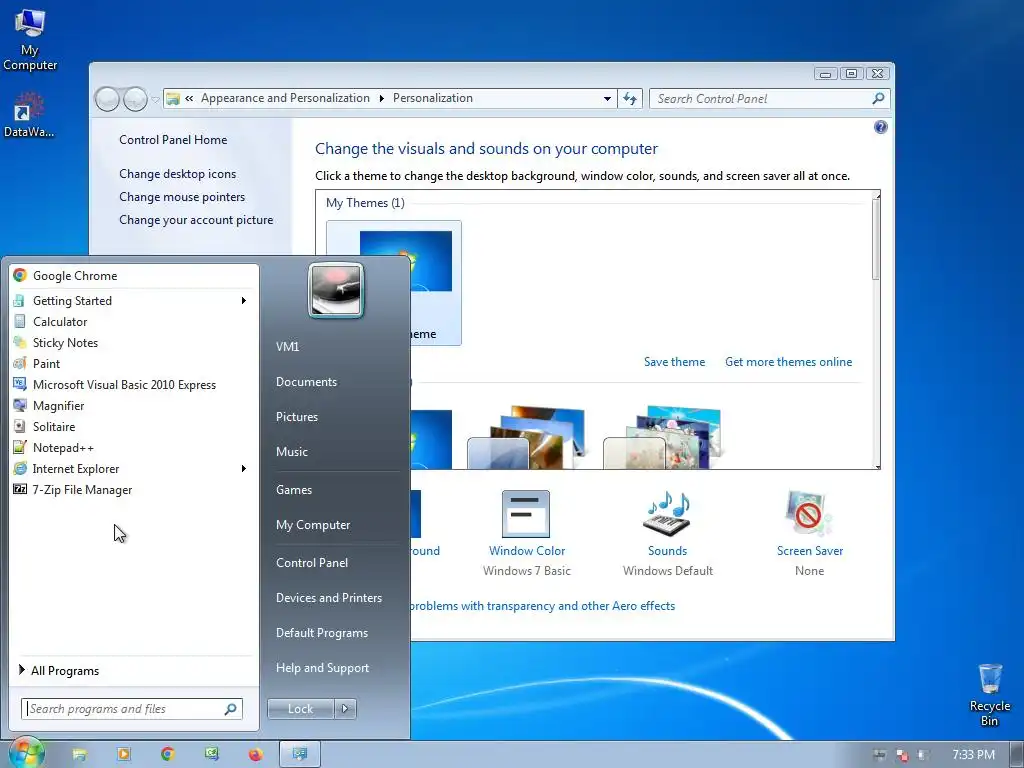Click the Search programs and files box
Viewport: 1024px width, 768px height.
132,709
